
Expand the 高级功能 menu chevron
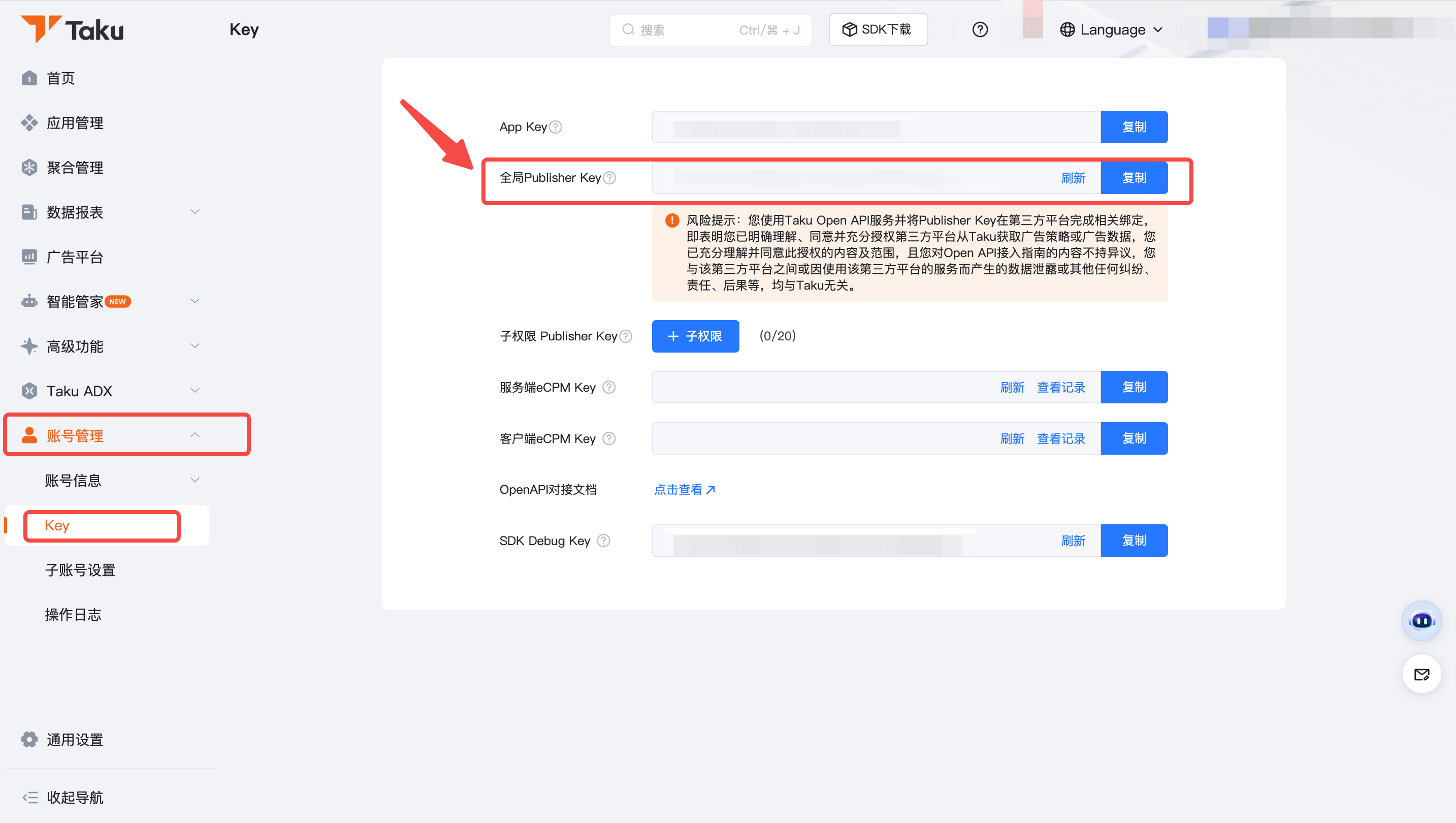195,346
